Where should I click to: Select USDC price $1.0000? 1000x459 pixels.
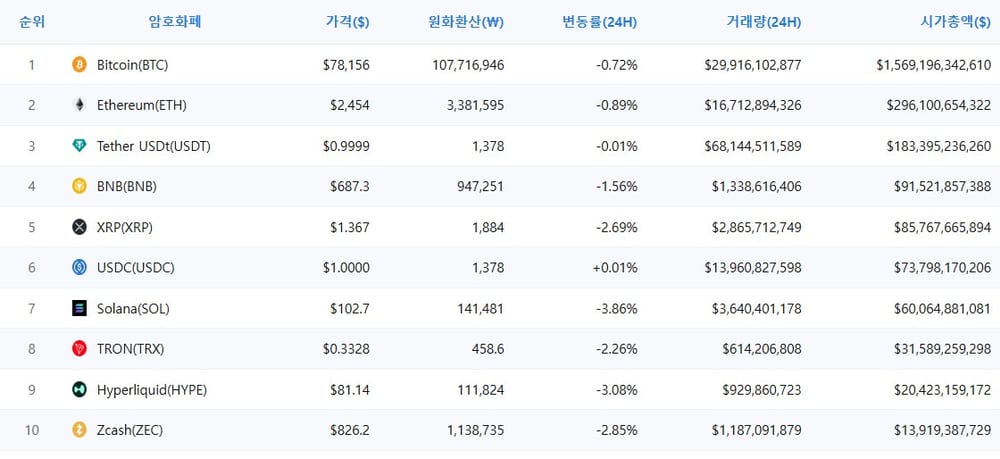[x=346, y=268]
